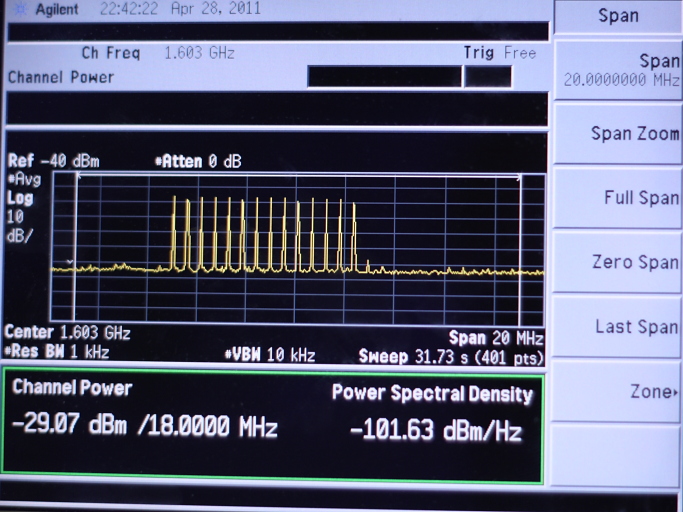
Task: Activate the Zero Span softkey
Action: (617, 262)
